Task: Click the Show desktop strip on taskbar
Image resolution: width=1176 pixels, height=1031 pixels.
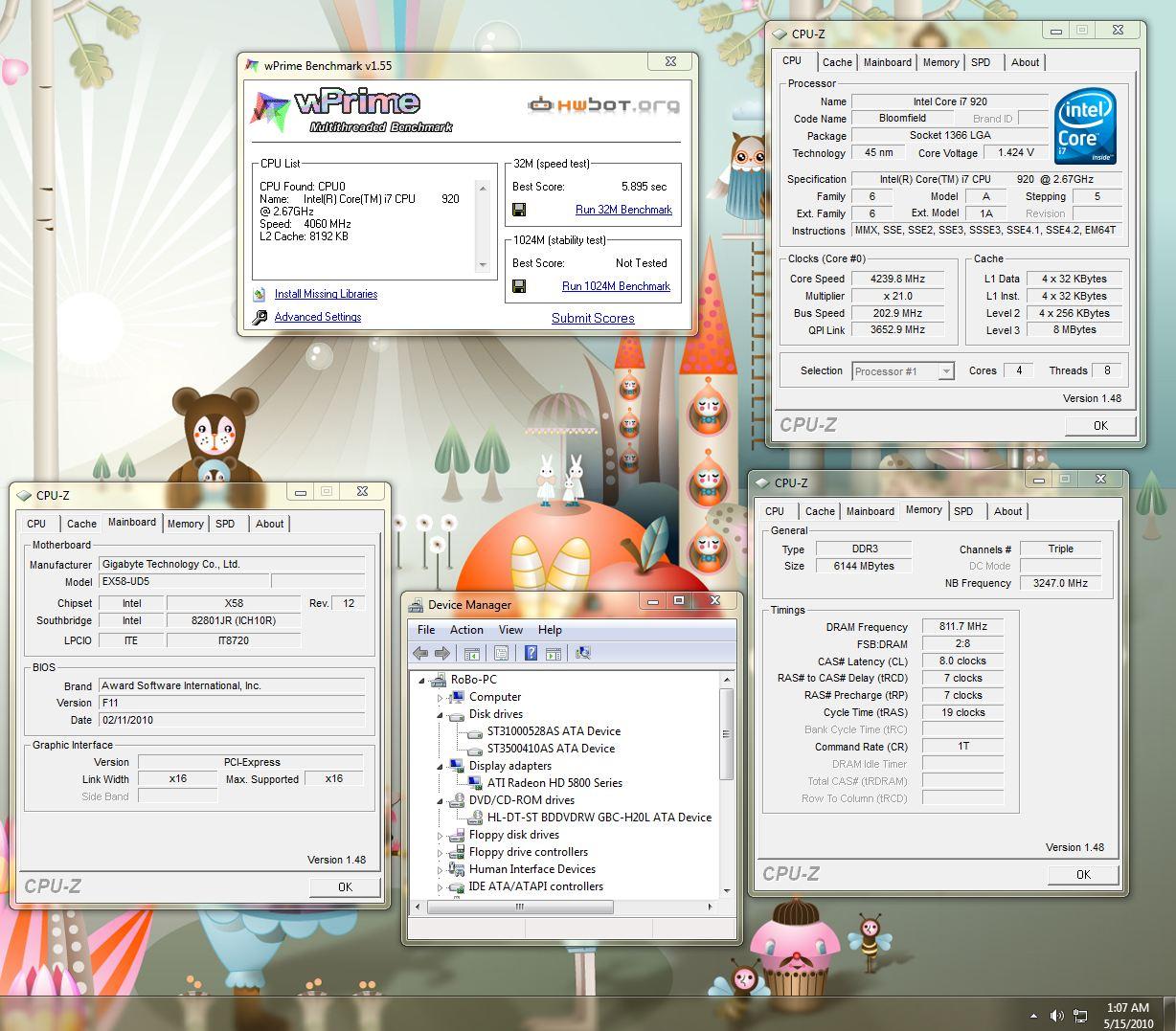Action: [x=1169, y=1015]
